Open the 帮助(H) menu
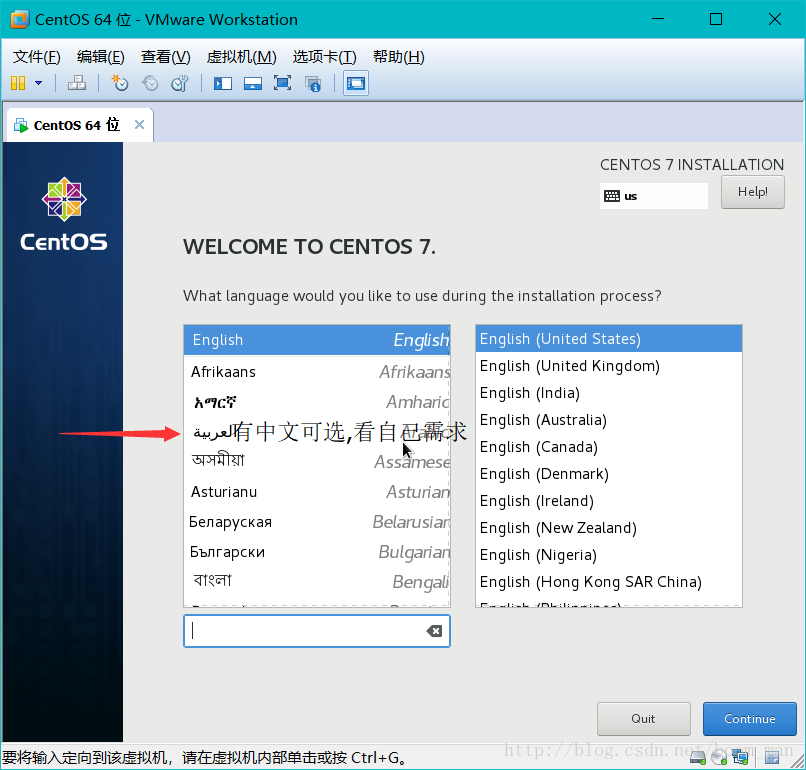This screenshot has height=770, width=806. 399,57
